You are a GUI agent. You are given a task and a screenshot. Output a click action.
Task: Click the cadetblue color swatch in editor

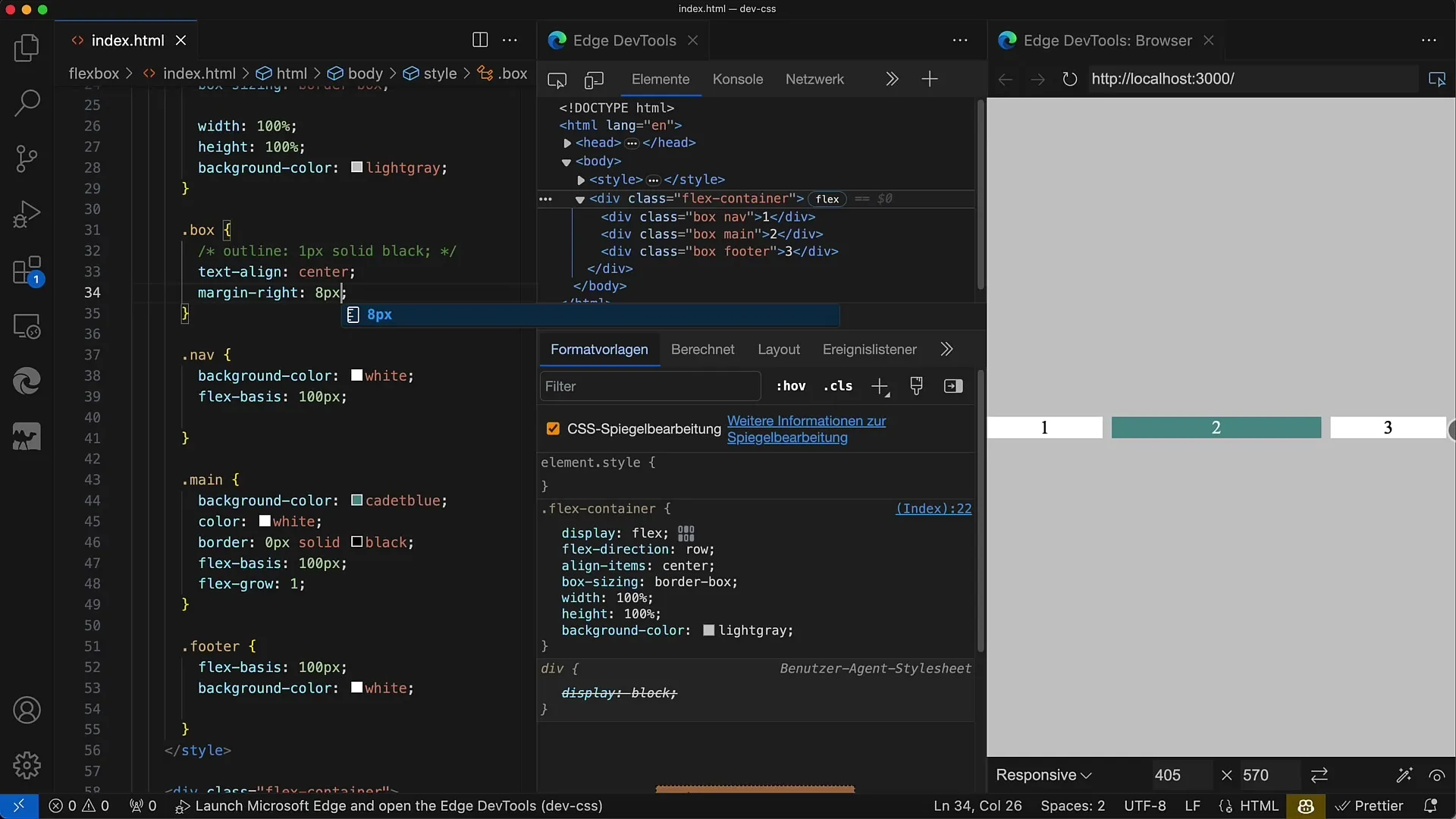pyautogui.click(x=356, y=500)
